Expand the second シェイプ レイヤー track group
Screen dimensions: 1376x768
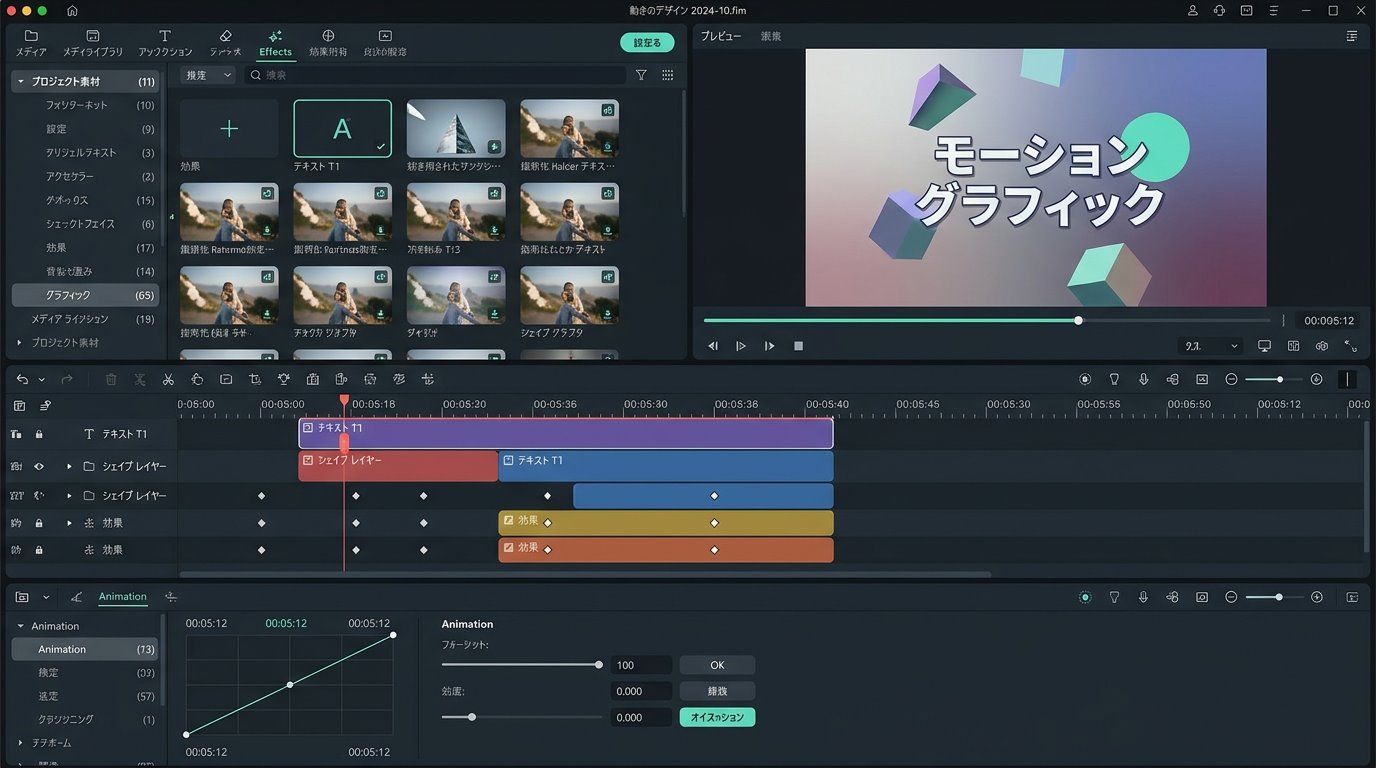(69, 495)
